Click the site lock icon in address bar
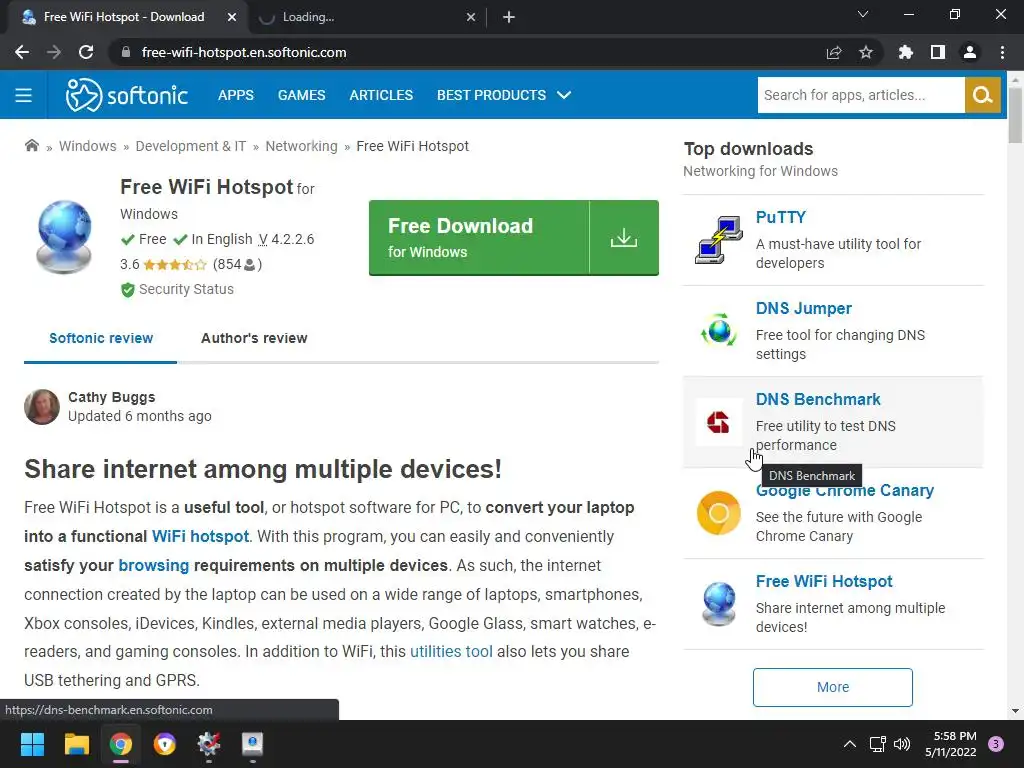1024x768 pixels. click(126, 52)
